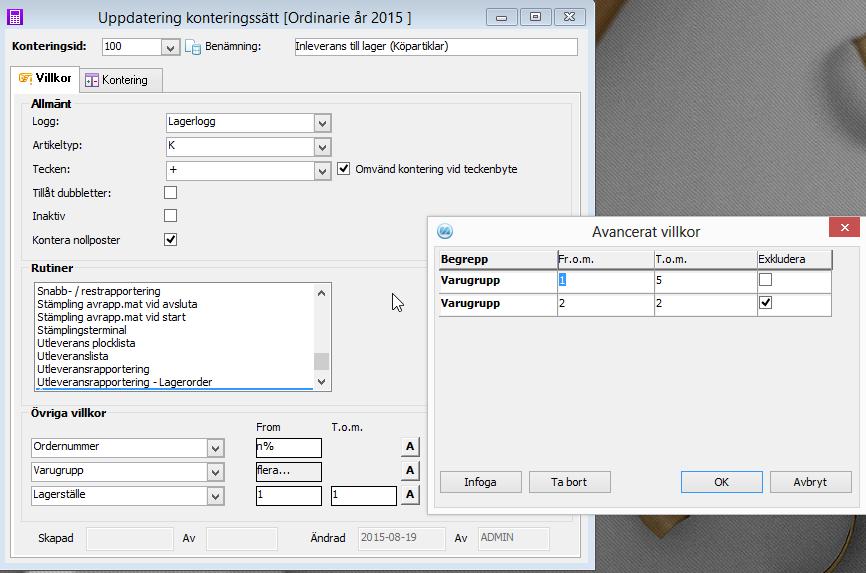
Task: Click the Exkludera column header
Action: [794, 259]
